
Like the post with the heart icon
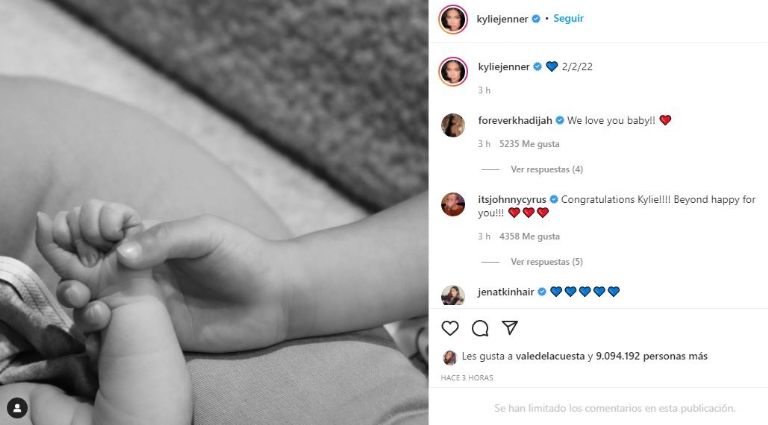point(450,328)
